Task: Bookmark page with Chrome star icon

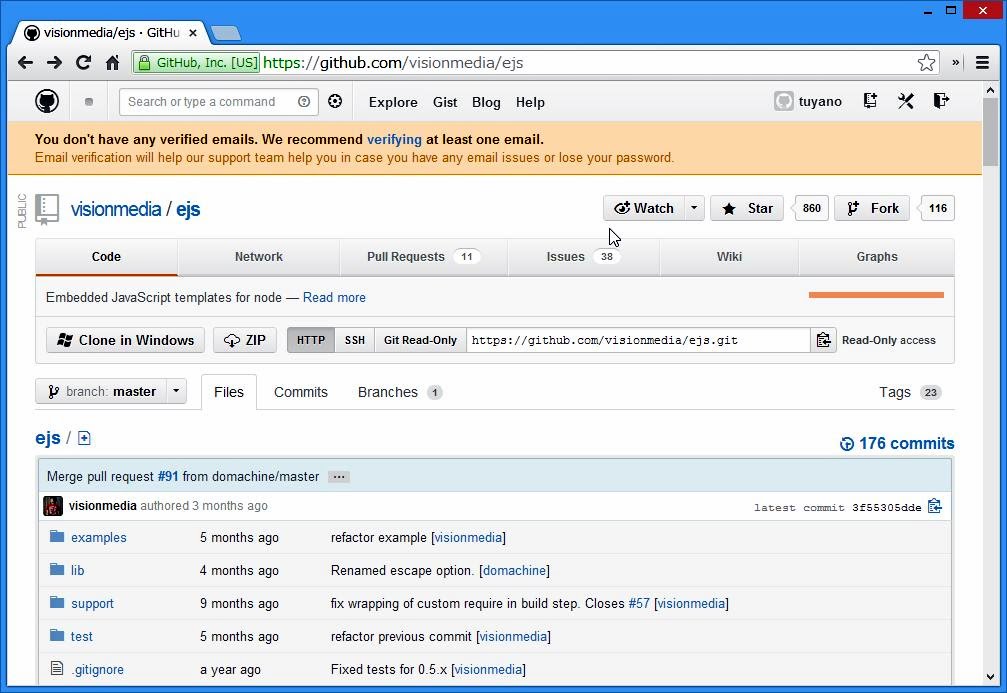Action: pos(926,62)
